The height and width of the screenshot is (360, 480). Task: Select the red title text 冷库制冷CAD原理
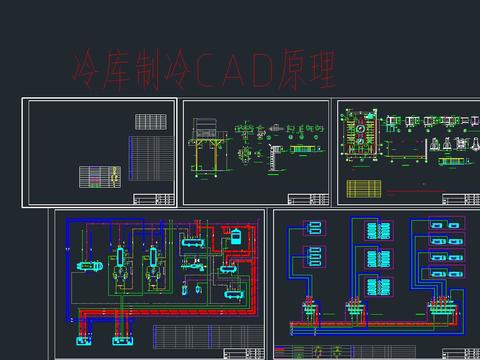(204, 69)
